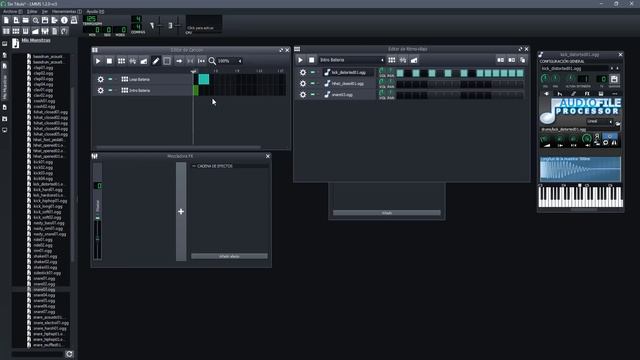Add beat/bassline track in Song Editor
This screenshot has width=640, height=360.
[x=121, y=61]
